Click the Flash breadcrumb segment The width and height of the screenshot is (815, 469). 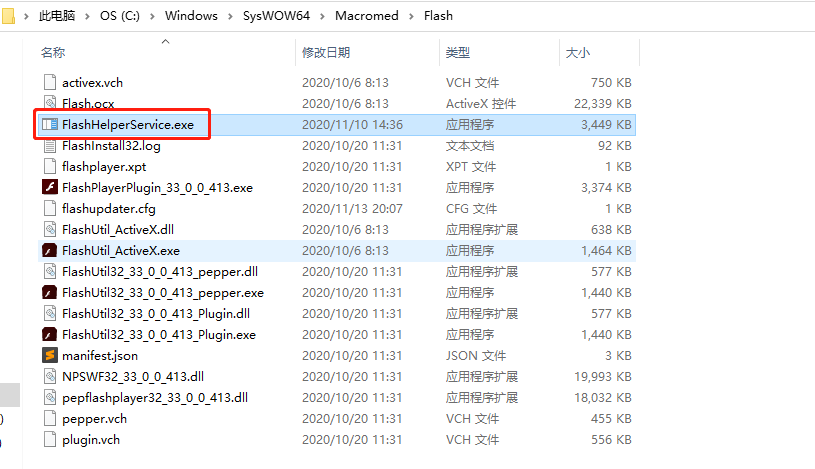pos(438,16)
